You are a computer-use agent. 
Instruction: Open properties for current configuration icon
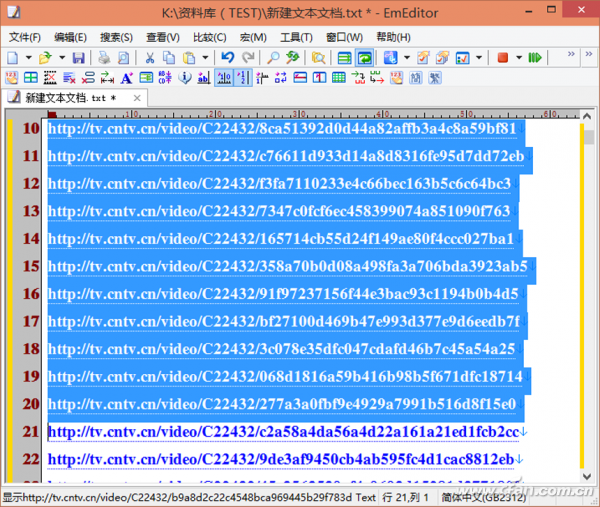click(x=423, y=58)
